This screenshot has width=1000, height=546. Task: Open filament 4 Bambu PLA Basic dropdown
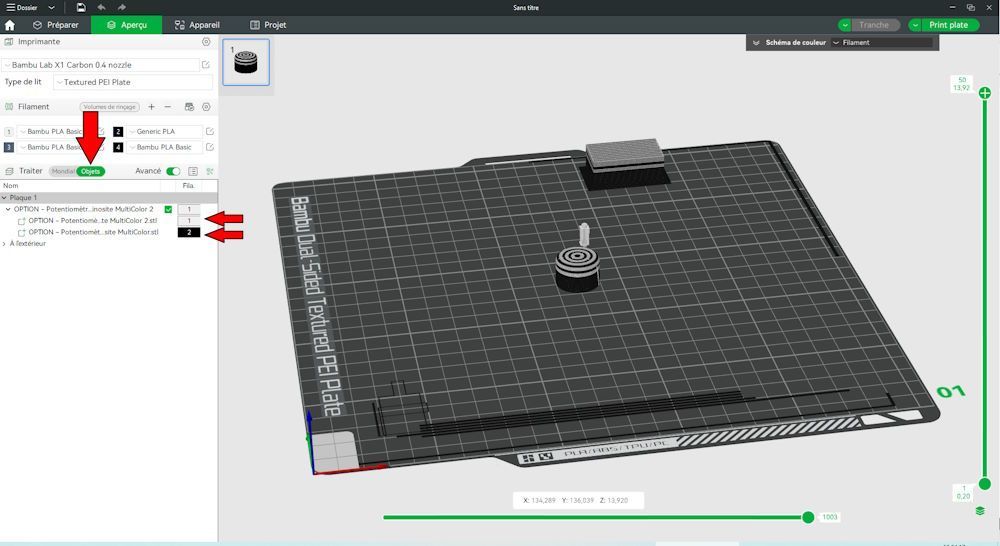pos(165,147)
